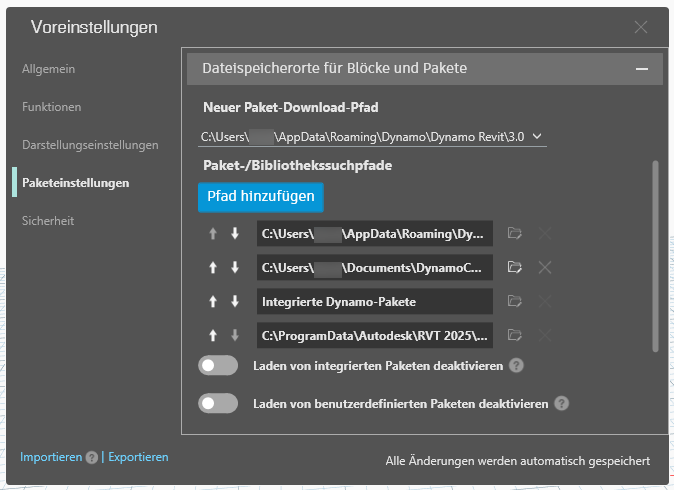This screenshot has height=490, width=674.
Task: Open the Darstellungseinstellungen tab
Action: point(90,145)
